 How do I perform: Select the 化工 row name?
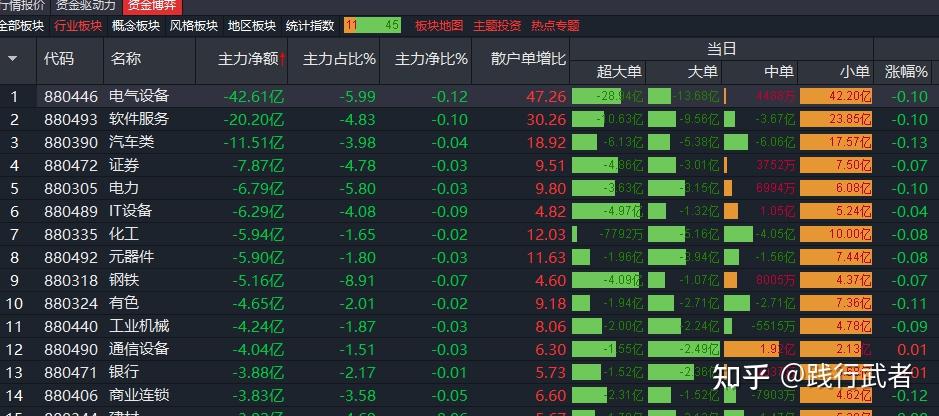click(124, 234)
